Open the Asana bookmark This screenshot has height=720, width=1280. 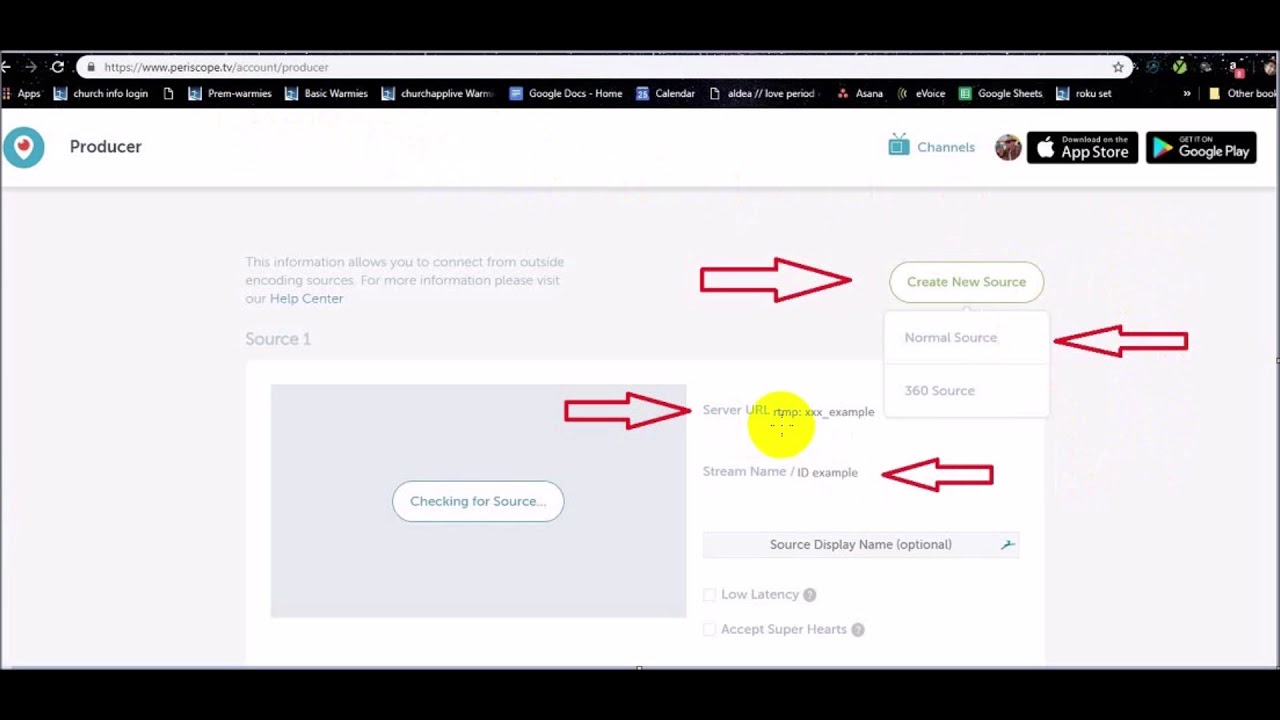(860, 94)
